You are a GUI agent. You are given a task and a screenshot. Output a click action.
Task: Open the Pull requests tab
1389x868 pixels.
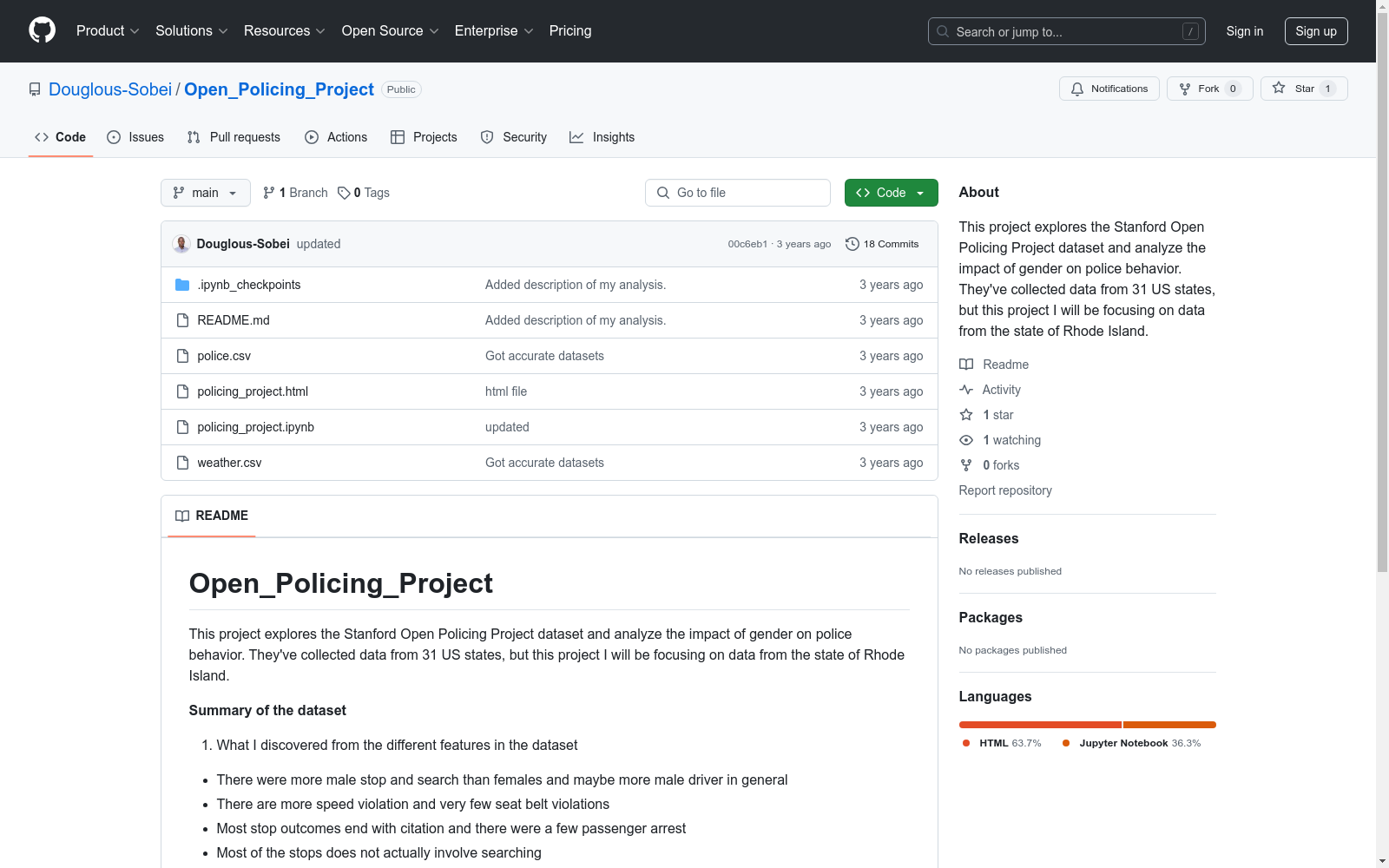[234, 137]
